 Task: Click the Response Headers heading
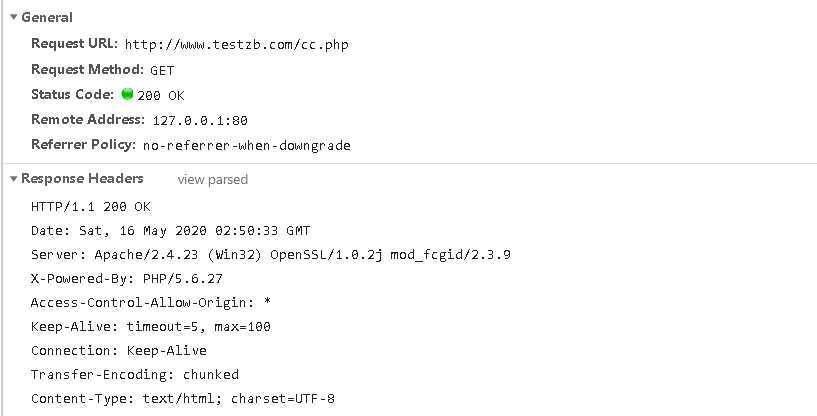(x=82, y=178)
